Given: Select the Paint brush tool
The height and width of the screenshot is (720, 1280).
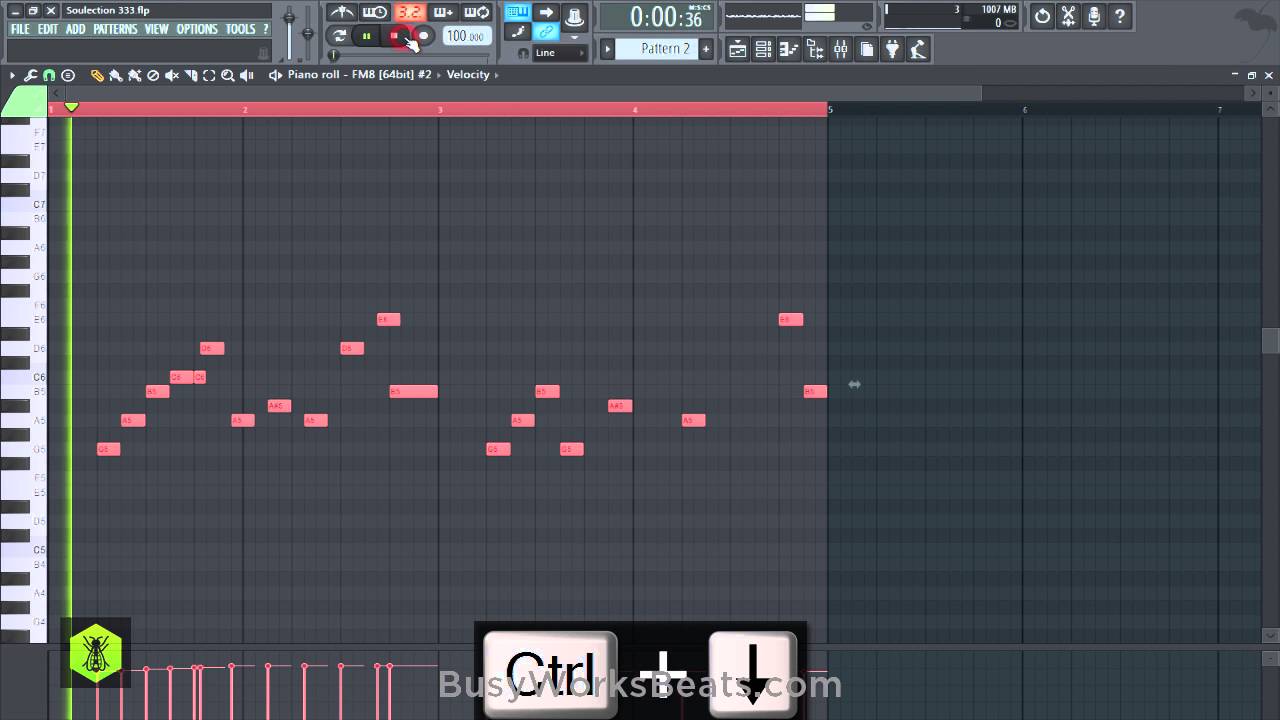Looking at the screenshot, I should [116, 75].
